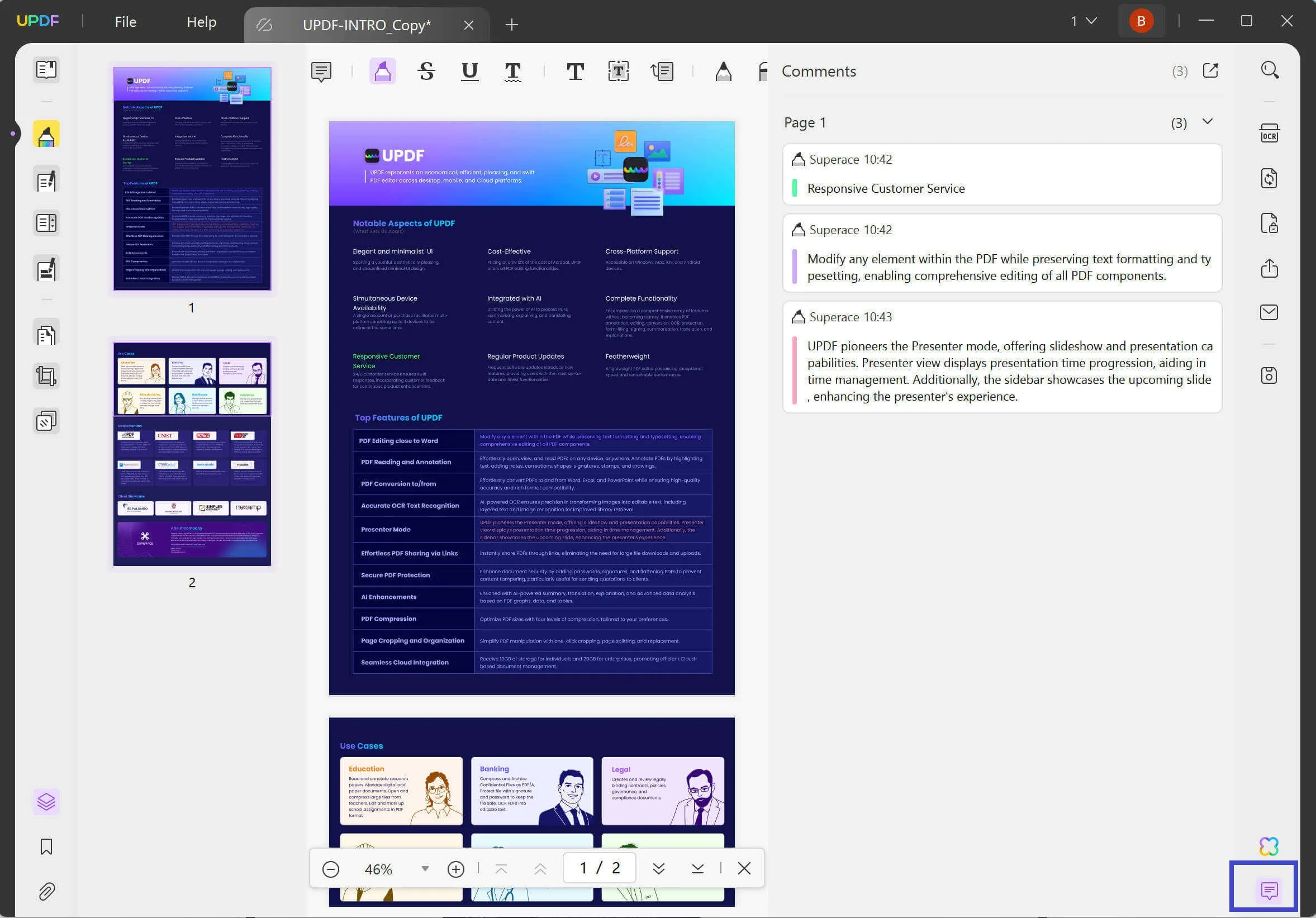Select the Text box tool
1316x918 pixels.
click(x=619, y=72)
